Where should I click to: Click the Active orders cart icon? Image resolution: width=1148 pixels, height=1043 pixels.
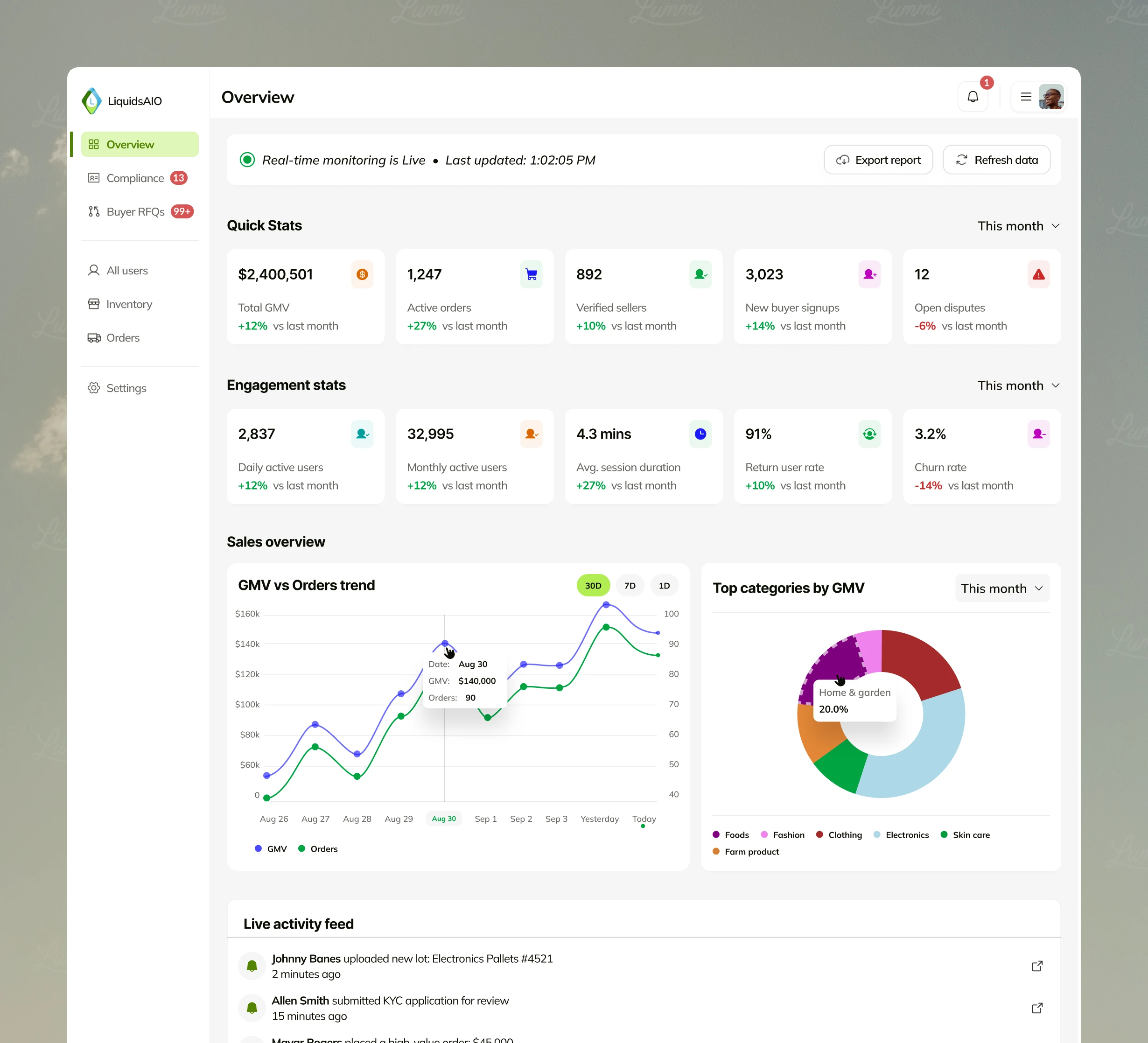(x=531, y=274)
